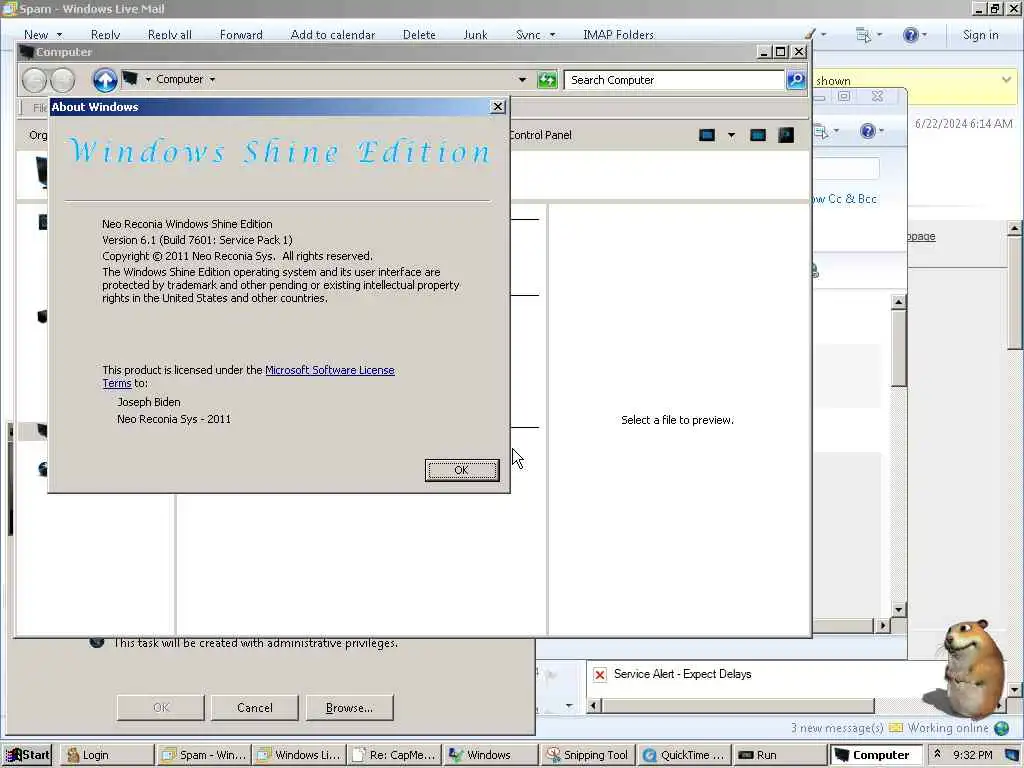Switch to QuickTime taskbar button

(x=682, y=756)
